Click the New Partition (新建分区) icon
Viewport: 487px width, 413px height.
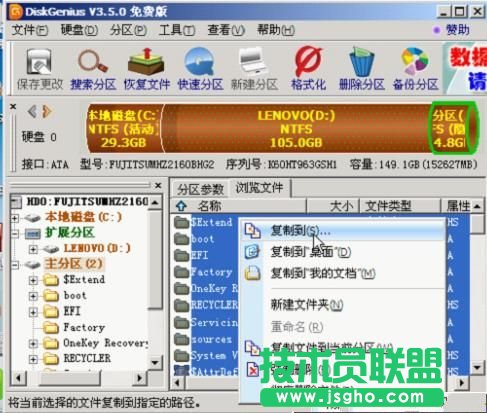(x=254, y=69)
